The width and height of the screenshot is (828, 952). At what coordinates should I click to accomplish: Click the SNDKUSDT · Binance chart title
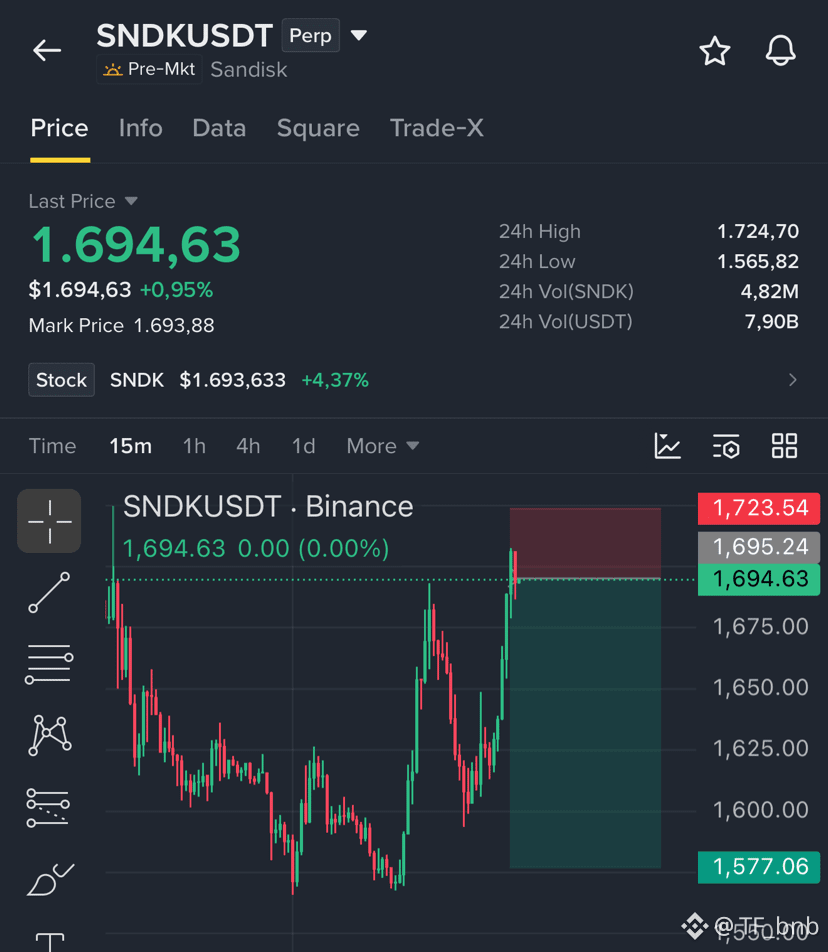(x=268, y=506)
